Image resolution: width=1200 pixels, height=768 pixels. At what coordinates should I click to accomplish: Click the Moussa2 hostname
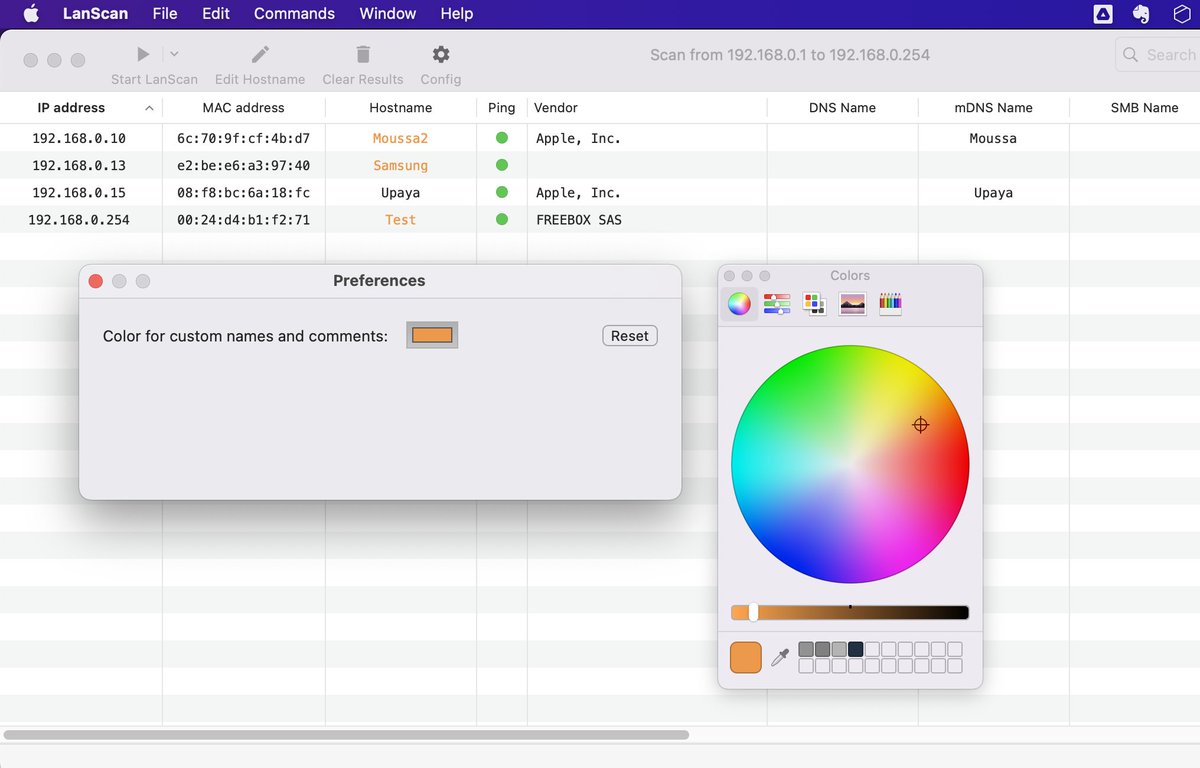401,138
